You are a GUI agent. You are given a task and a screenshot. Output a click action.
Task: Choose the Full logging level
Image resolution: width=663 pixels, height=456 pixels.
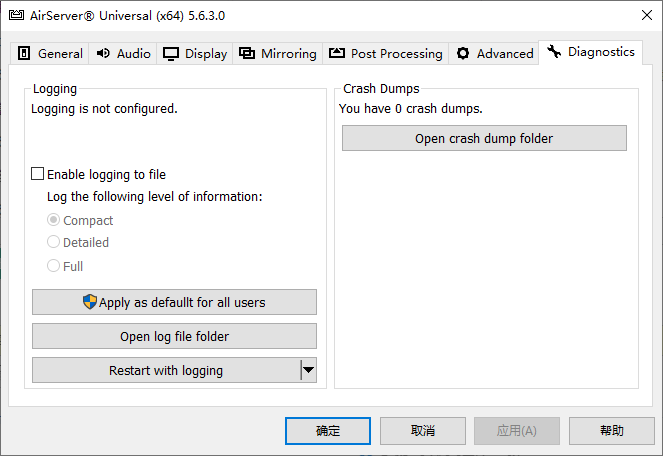54,266
